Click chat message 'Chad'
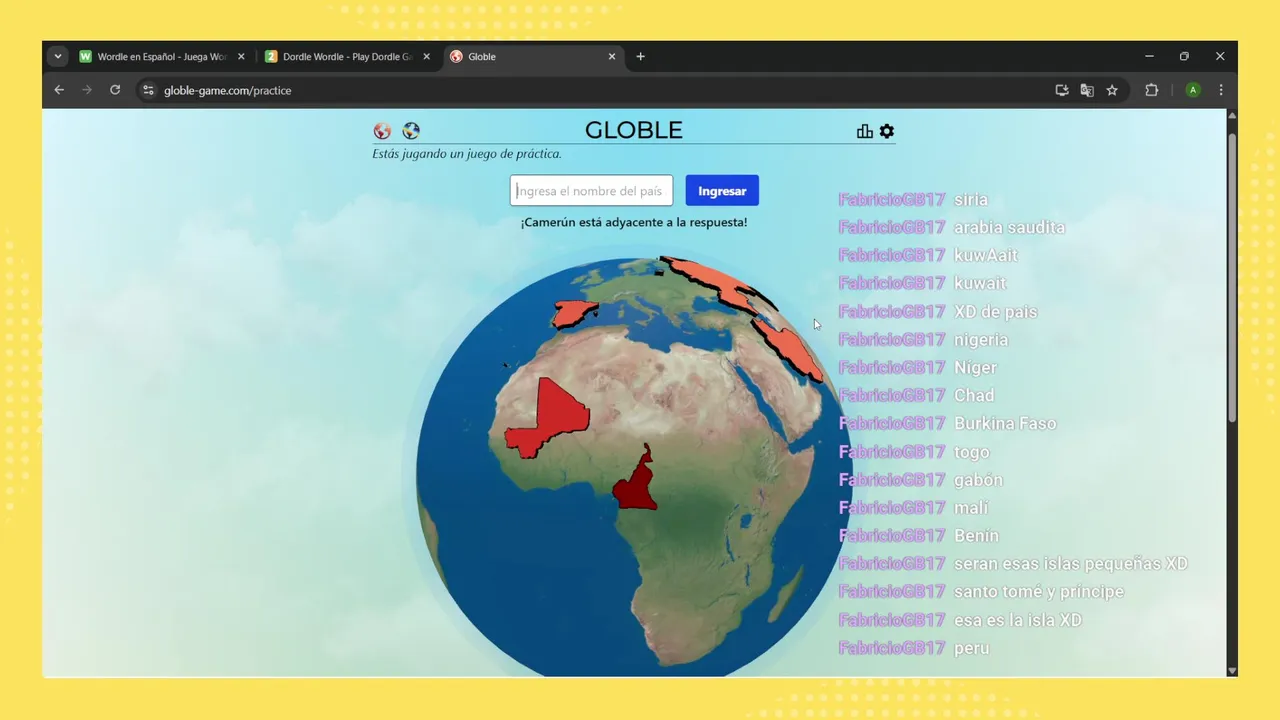The image size is (1280, 720). click(974, 396)
